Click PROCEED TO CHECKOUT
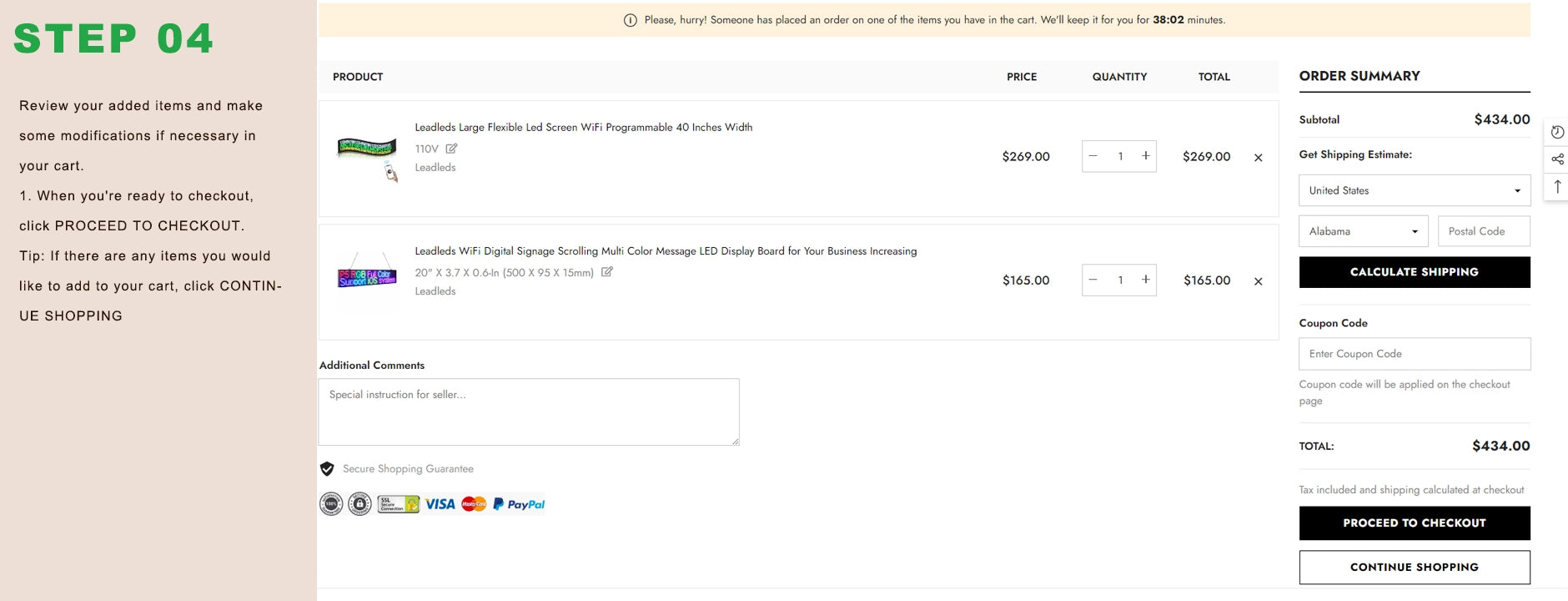The width and height of the screenshot is (1568, 601). tap(1414, 523)
